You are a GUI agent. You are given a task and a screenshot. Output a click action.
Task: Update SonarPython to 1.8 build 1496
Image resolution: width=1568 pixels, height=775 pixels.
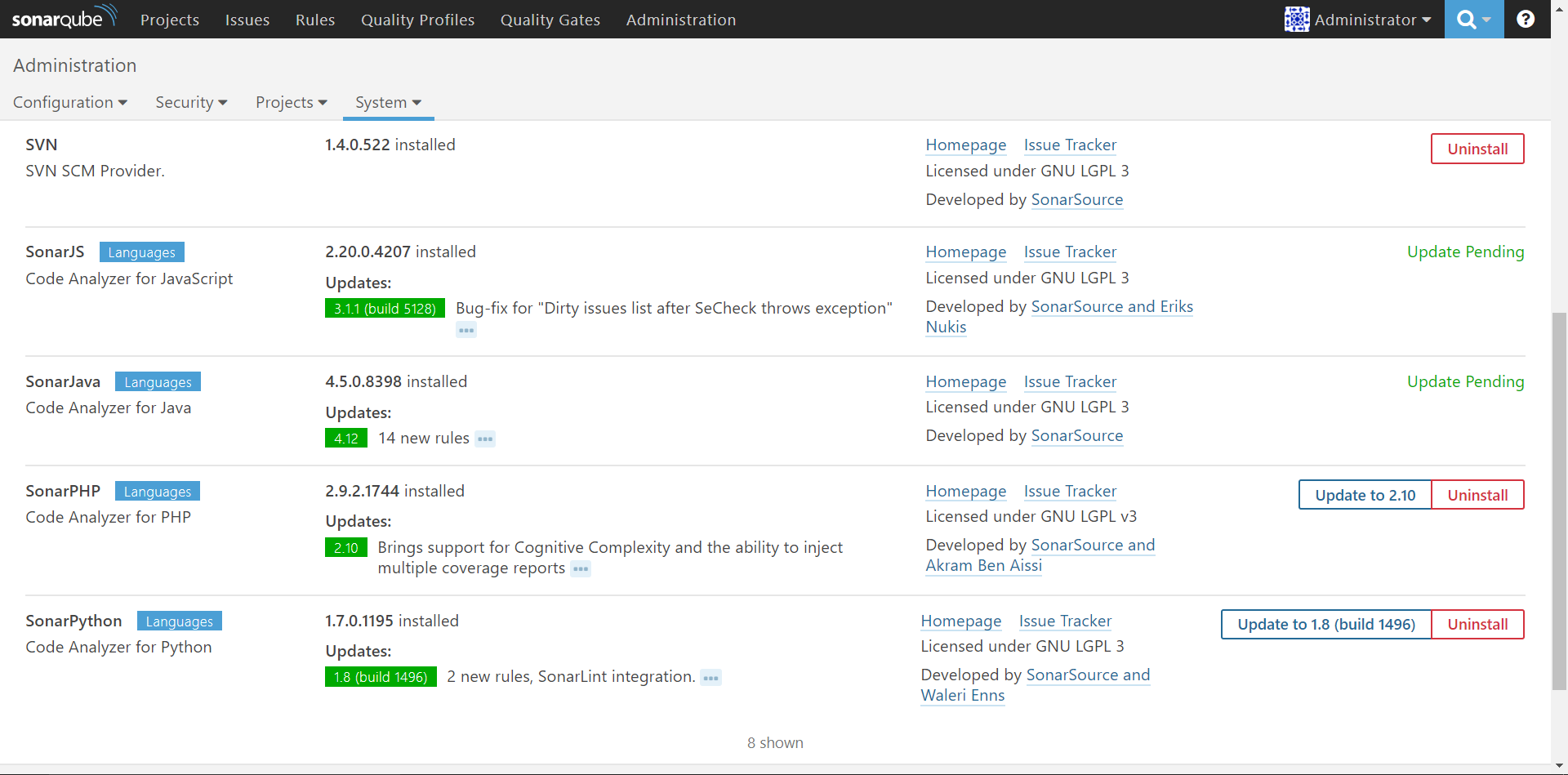[1326, 624]
